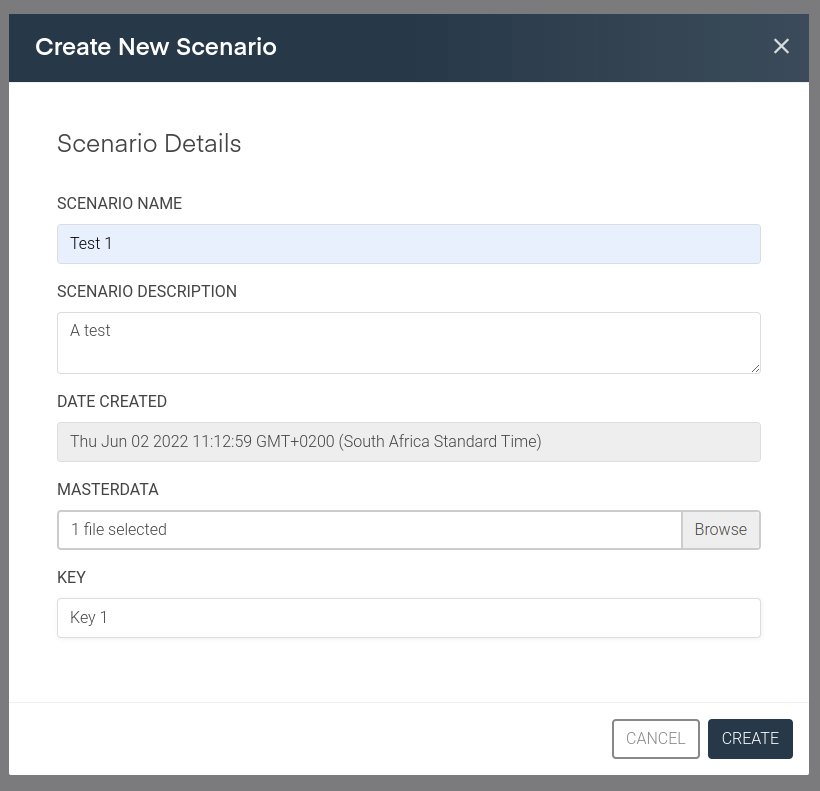Click the CREATE button
This screenshot has width=820, height=791.
point(750,739)
